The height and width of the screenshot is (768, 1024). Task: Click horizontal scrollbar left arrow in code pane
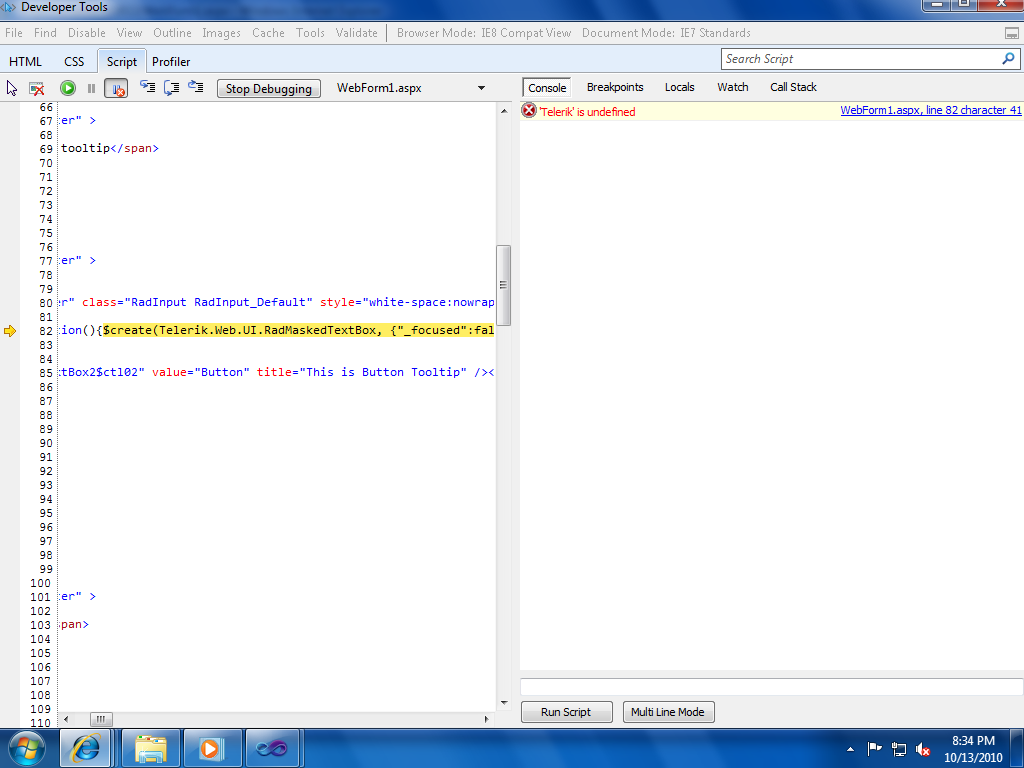[x=66, y=719]
